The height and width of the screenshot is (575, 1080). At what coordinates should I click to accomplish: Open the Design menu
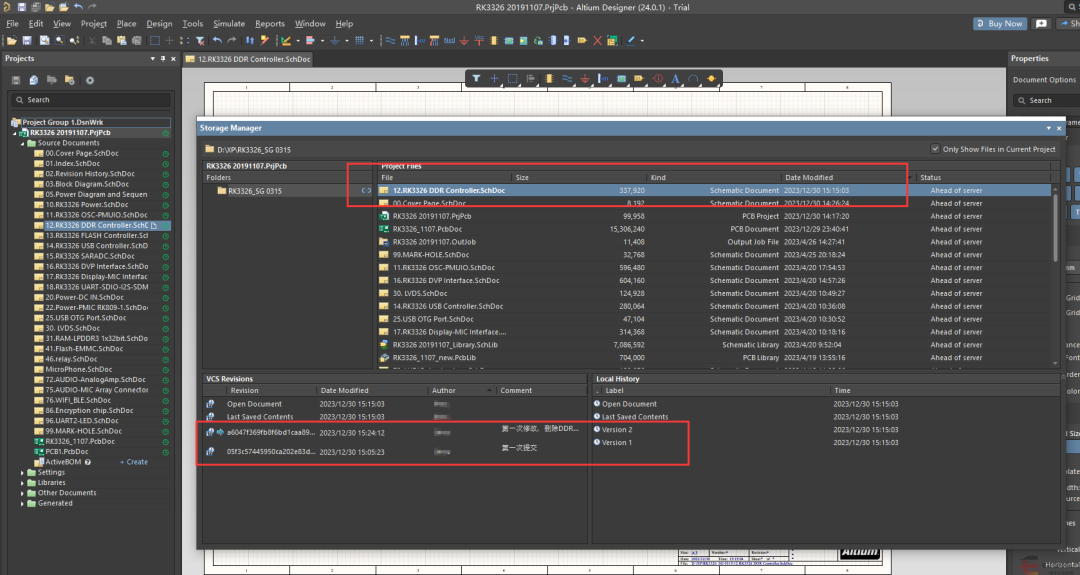point(158,23)
